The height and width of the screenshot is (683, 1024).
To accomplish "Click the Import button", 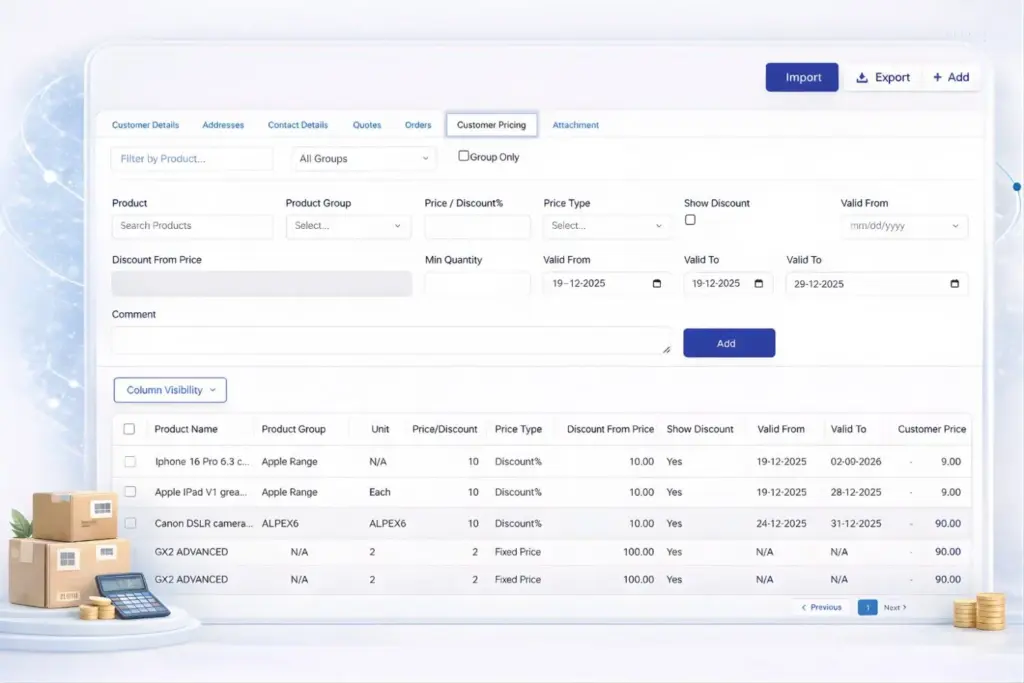I will coord(801,77).
